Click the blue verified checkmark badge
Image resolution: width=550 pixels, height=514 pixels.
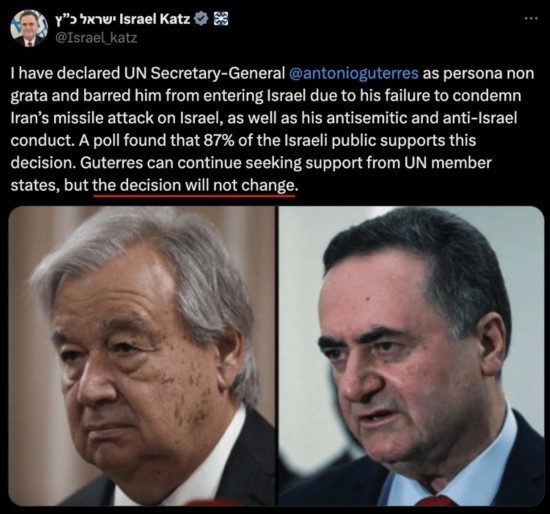click(x=201, y=19)
